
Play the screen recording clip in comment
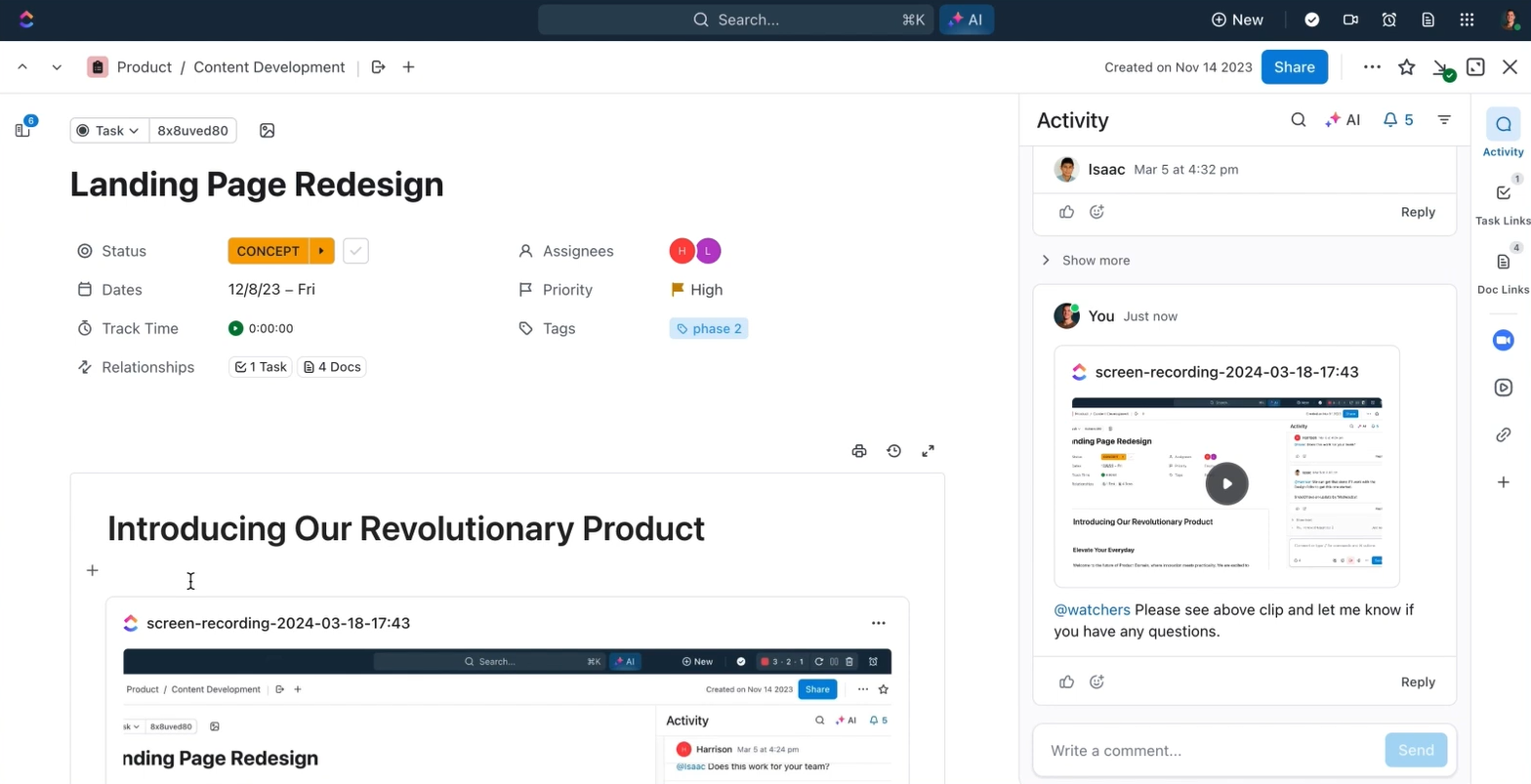1226,483
